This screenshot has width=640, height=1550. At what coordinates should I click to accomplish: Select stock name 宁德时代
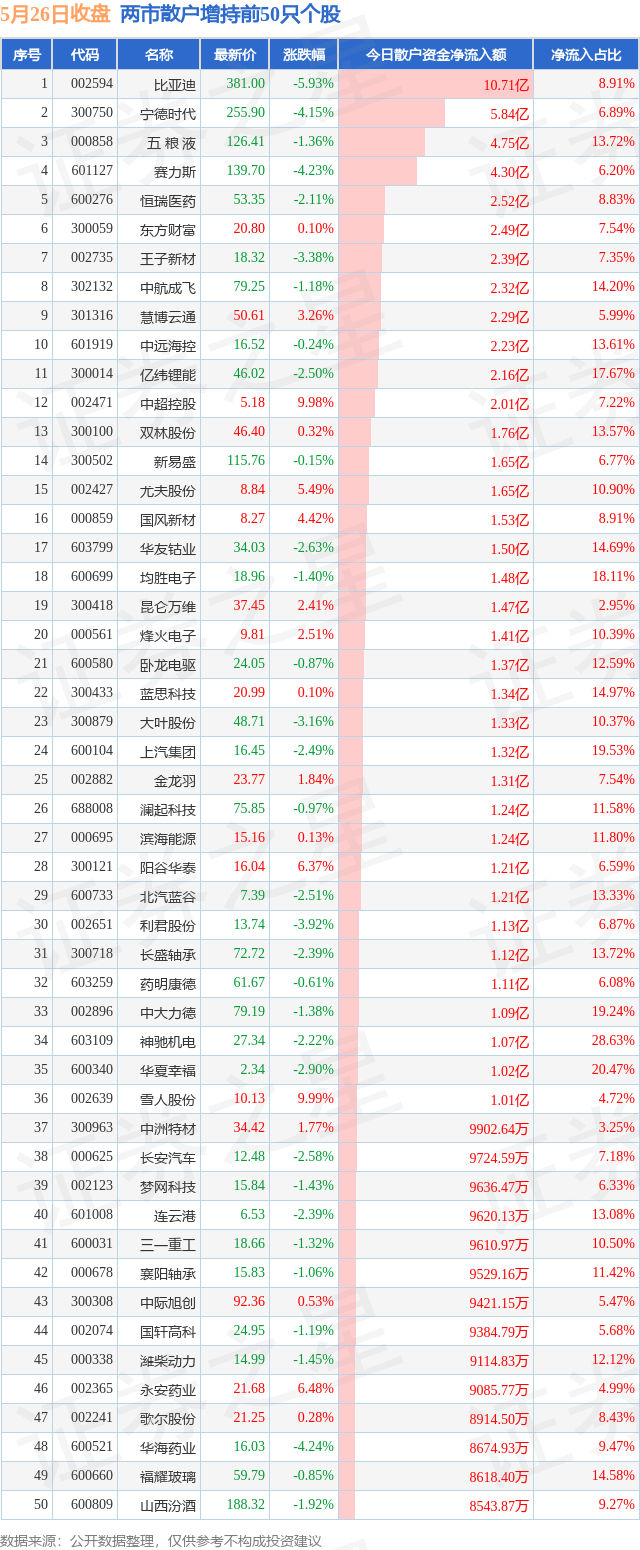168,114
